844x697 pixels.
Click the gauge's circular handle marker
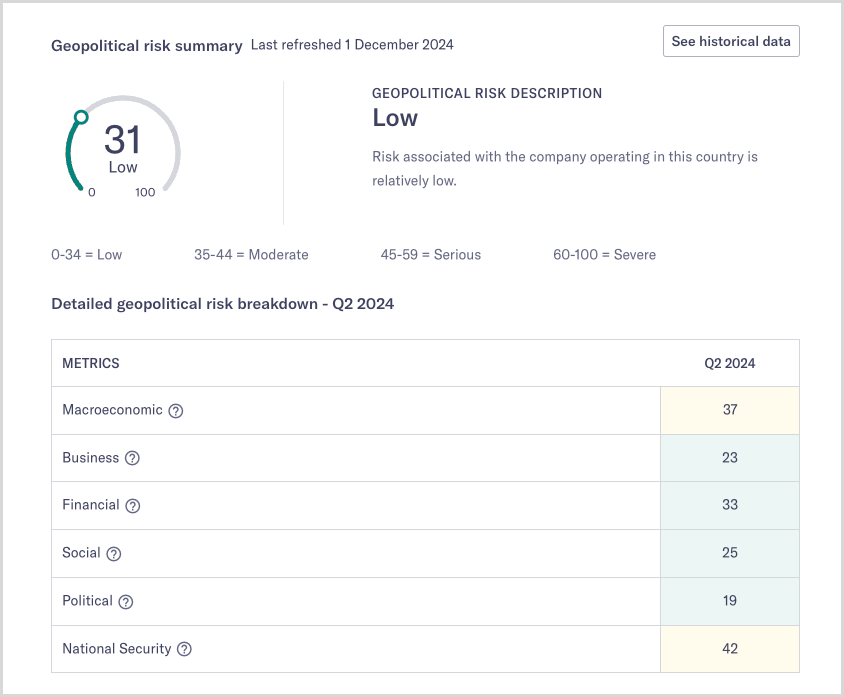coord(81,117)
